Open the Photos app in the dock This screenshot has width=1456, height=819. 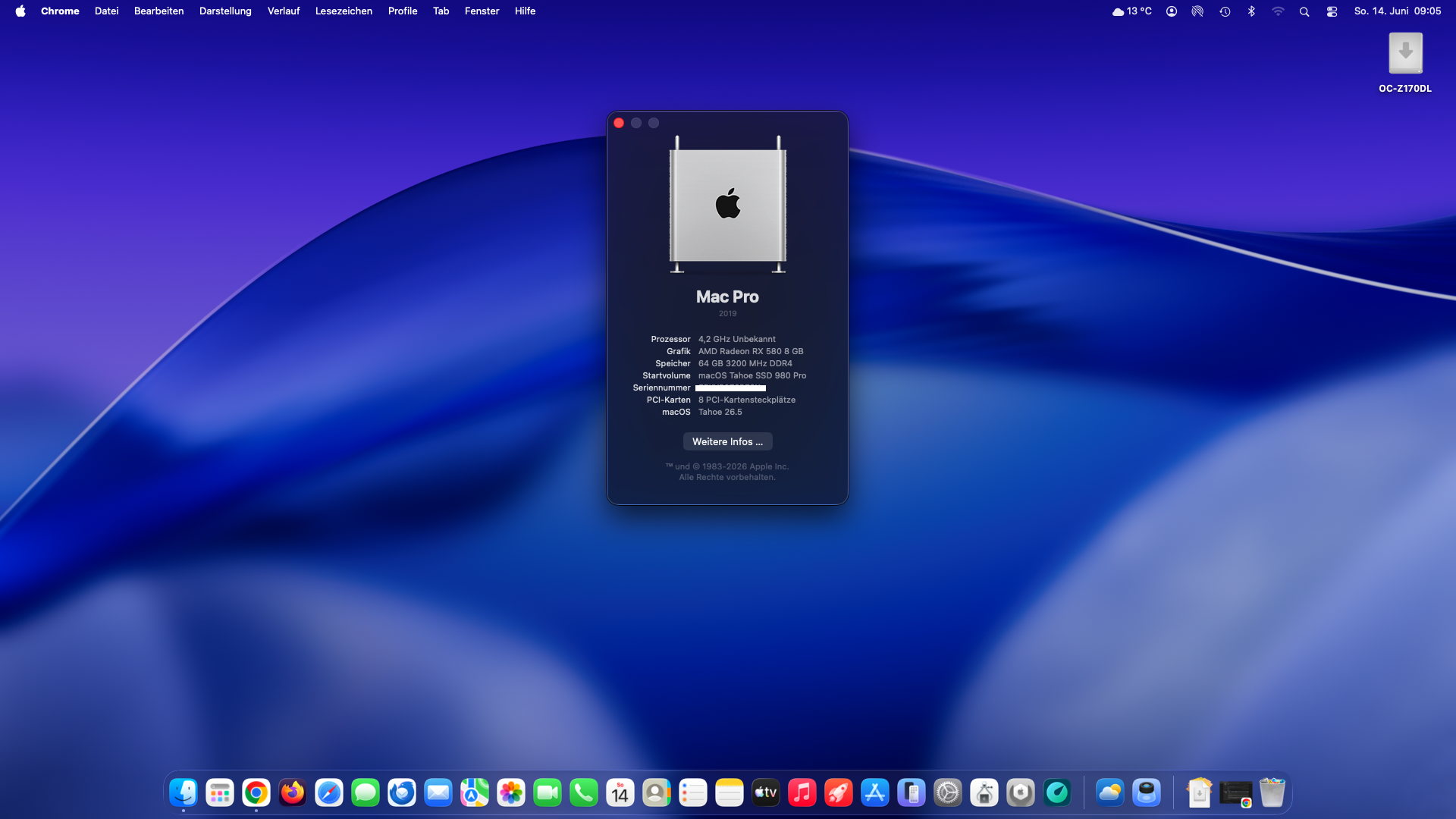511,793
